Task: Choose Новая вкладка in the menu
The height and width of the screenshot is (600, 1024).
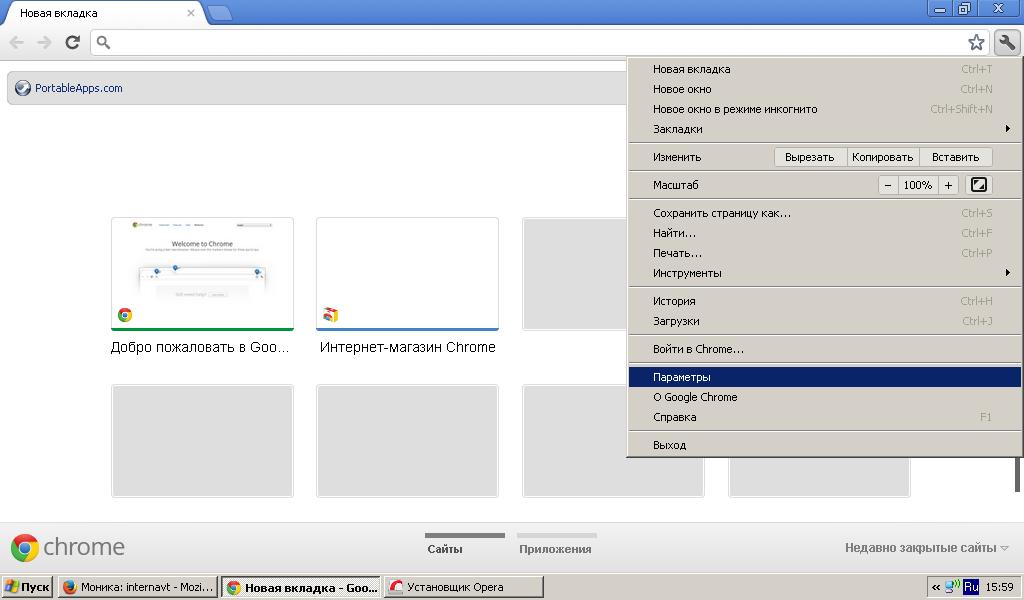Action: click(x=824, y=69)
